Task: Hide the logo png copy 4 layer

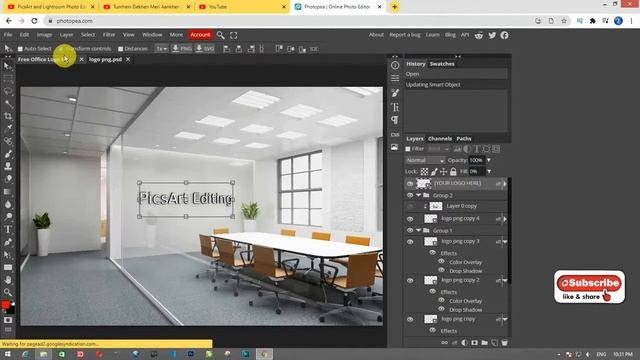Action: 410,219
